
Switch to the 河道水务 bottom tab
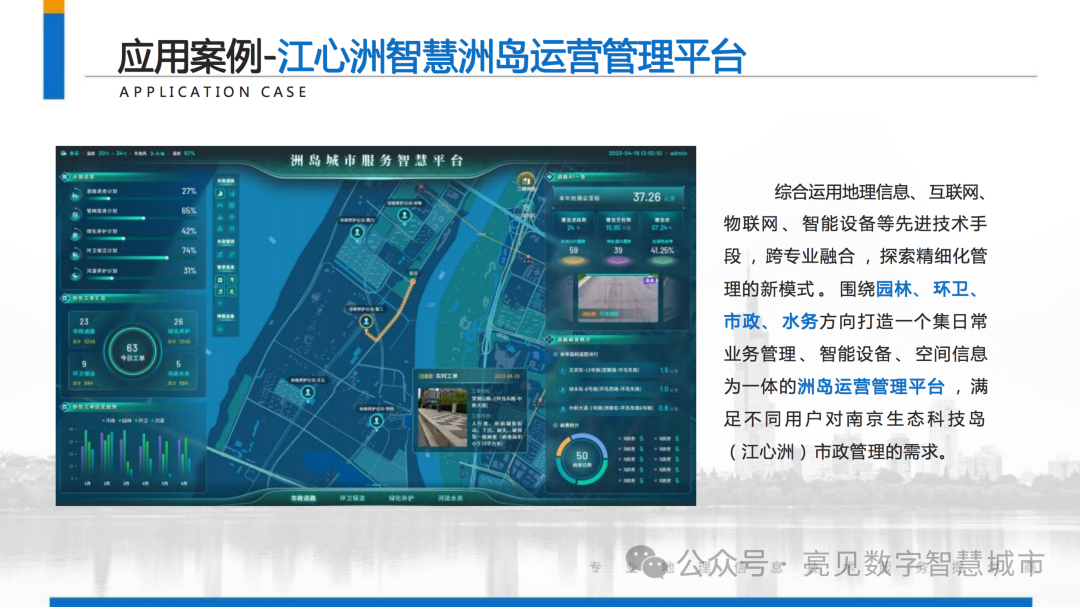pos(450,498)
